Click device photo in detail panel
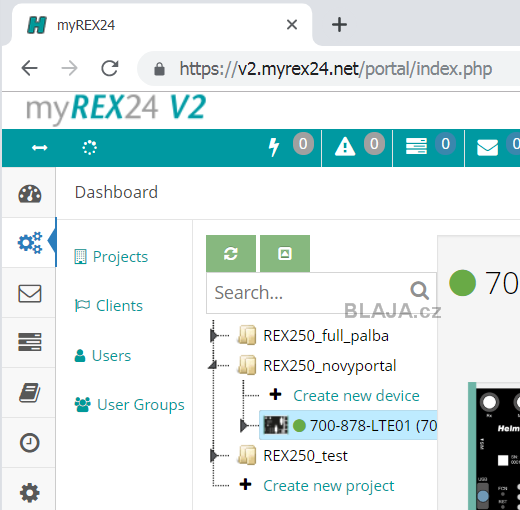 tap(495, 446)
